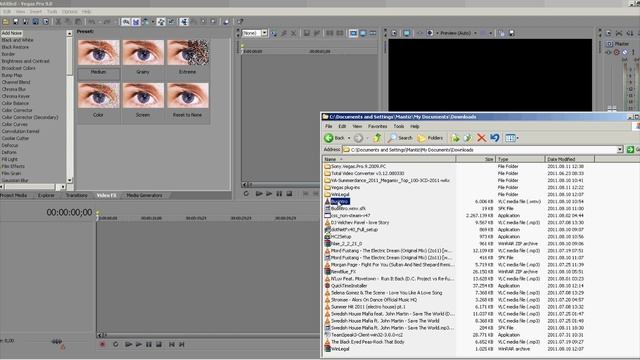Switch to Transitions tab
The width and height of the screenshot is (640, 360).
(76, 196)
